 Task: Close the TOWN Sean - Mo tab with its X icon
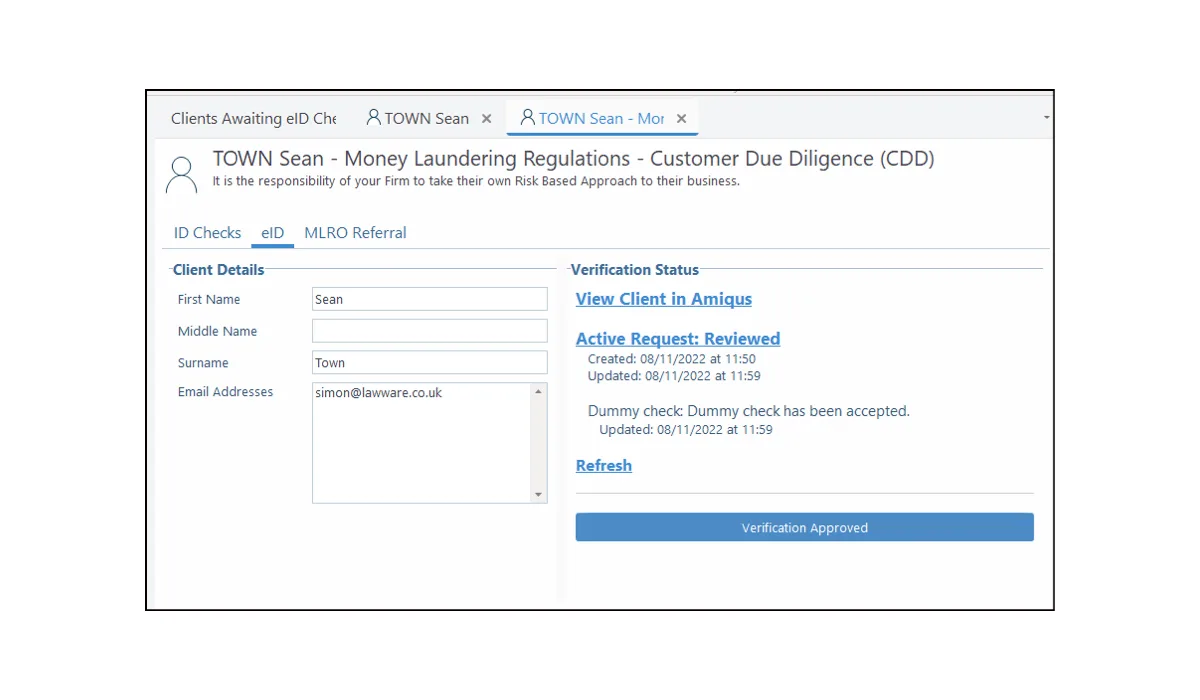(681, 118)
